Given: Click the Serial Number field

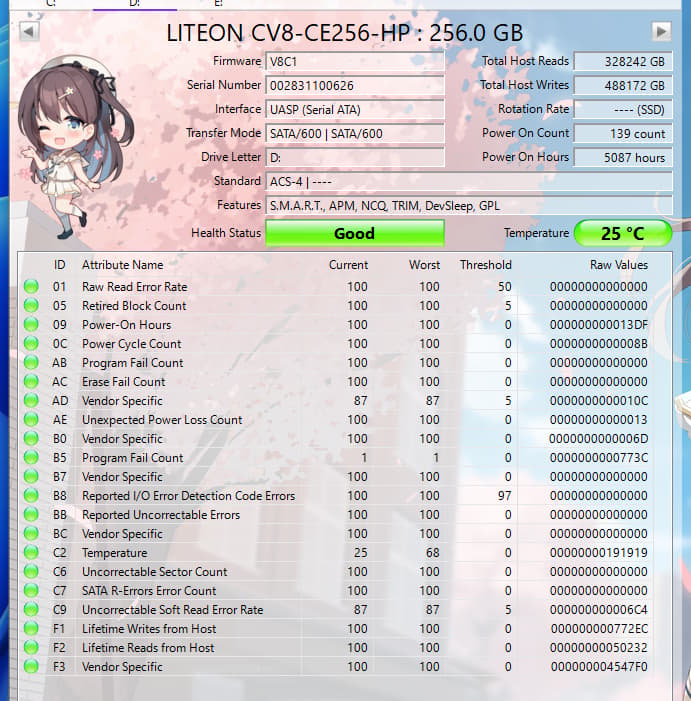Looking at the screenshot, I should click(355, 85).
